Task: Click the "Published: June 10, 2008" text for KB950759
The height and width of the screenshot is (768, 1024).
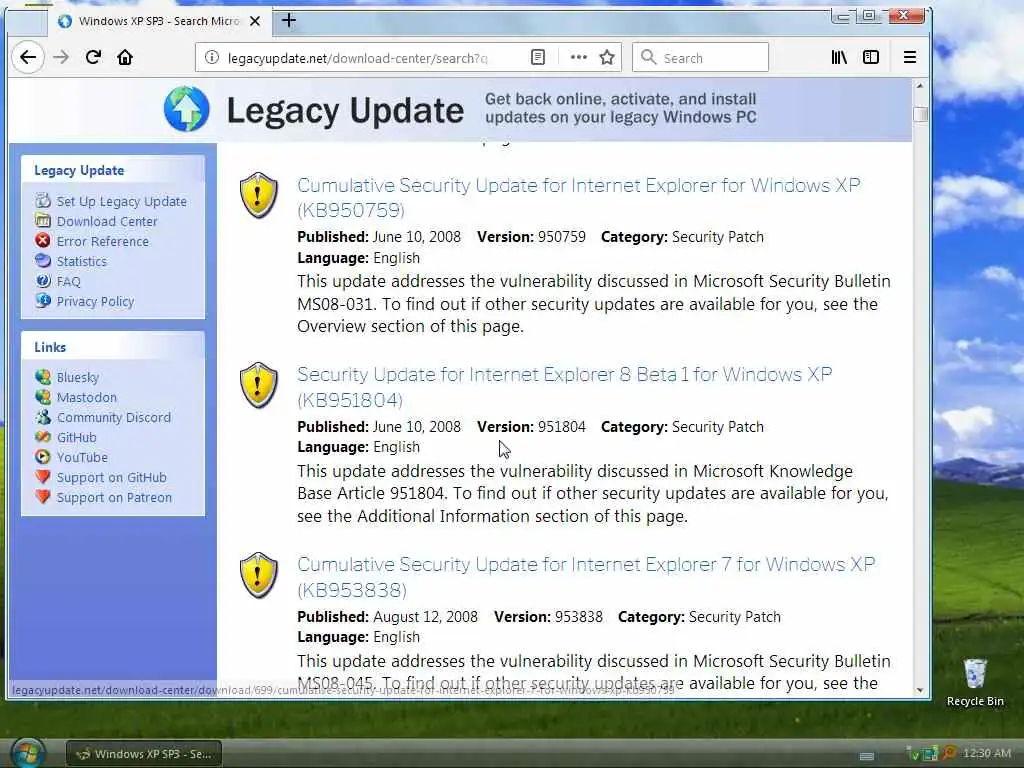Action: point(379,236)
